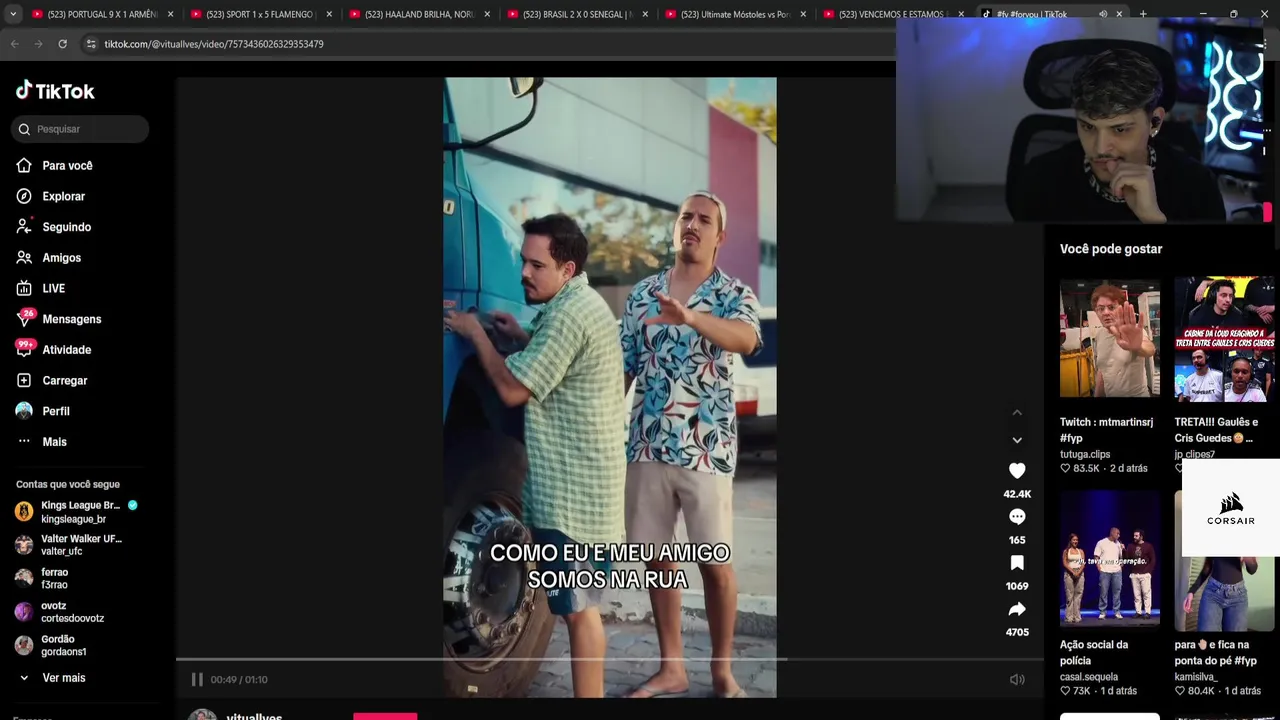Save video with bookmark icon
Viewport: 1280px width, 720px height.
[1017, 563]
